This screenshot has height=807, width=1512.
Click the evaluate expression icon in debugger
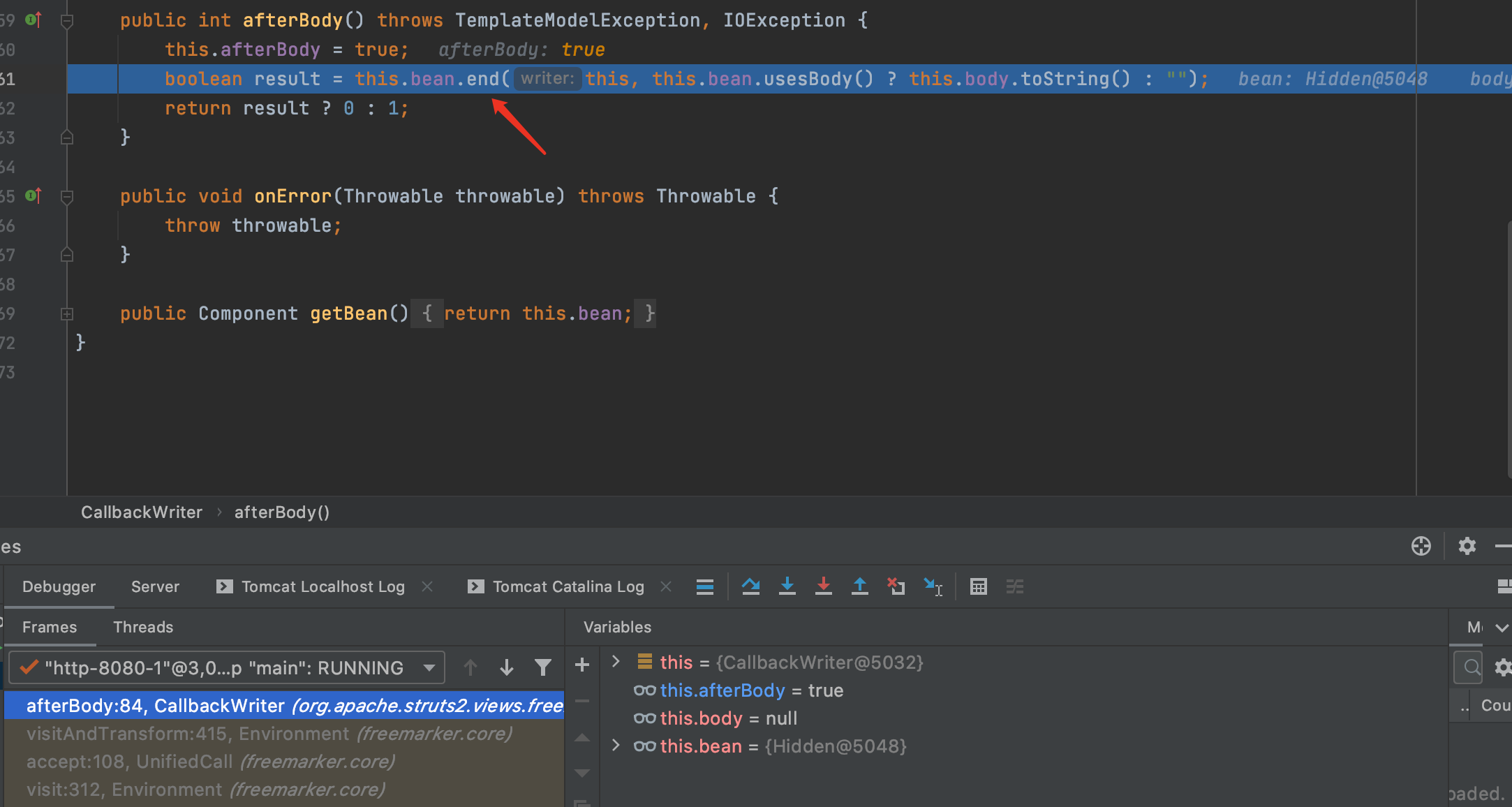tap(977, 586)
